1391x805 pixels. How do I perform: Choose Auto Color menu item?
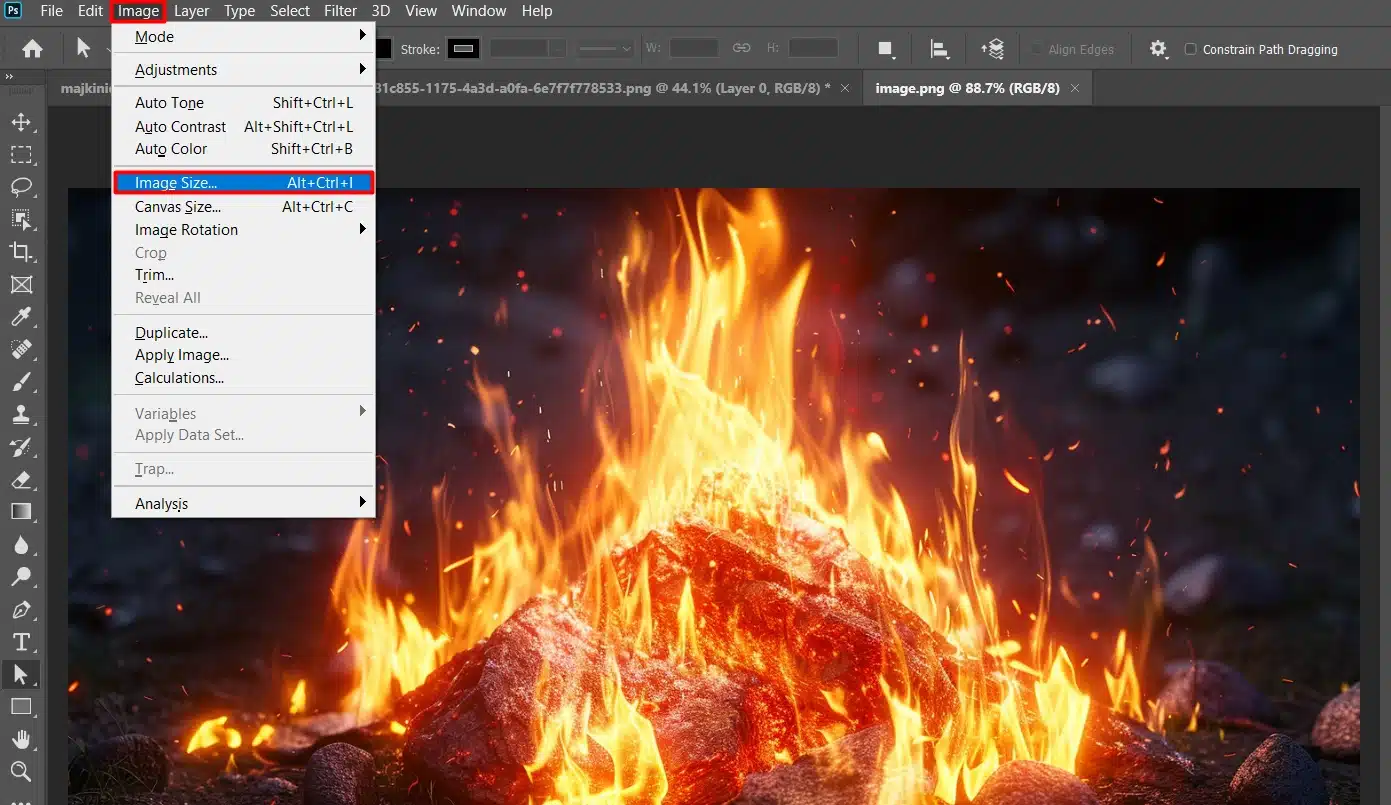tap(243, 149)
